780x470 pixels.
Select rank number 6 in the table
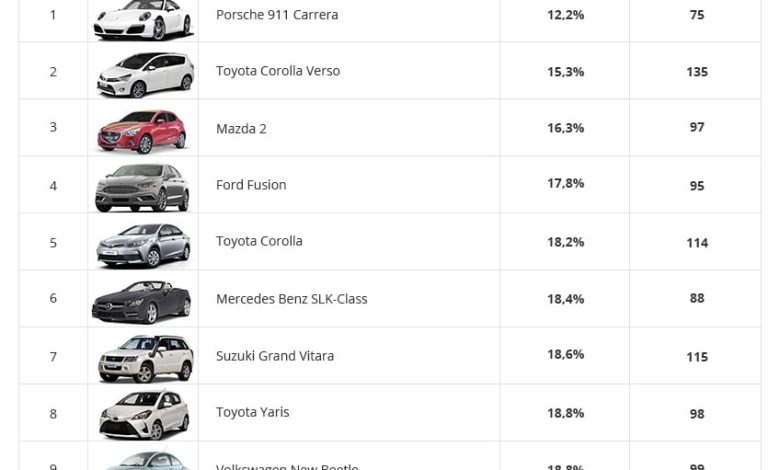click(53, 299)
